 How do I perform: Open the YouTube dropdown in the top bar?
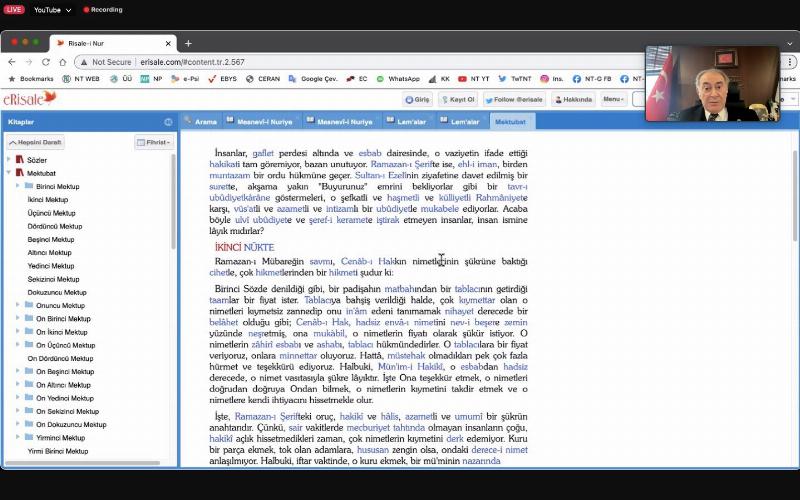pos(53,10)
